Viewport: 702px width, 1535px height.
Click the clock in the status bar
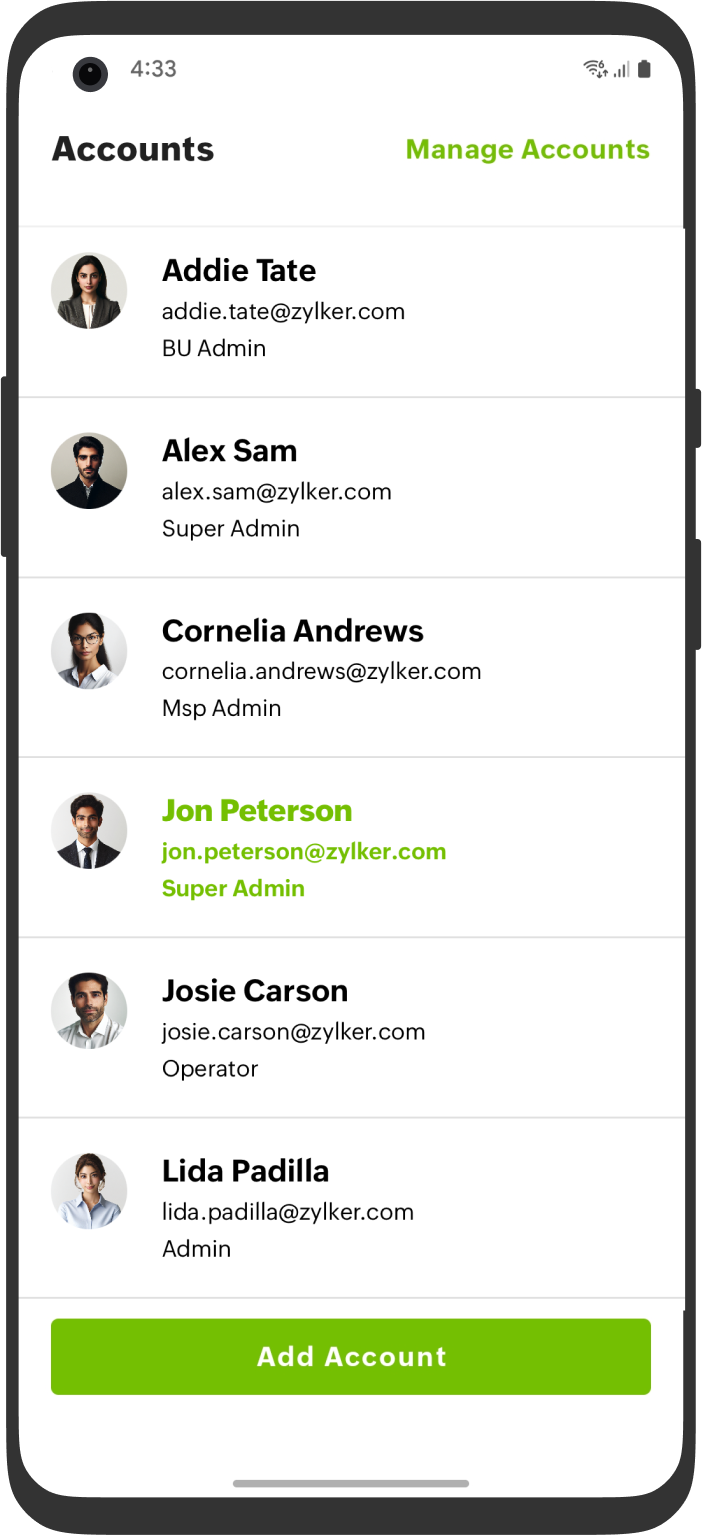(152, 69)
